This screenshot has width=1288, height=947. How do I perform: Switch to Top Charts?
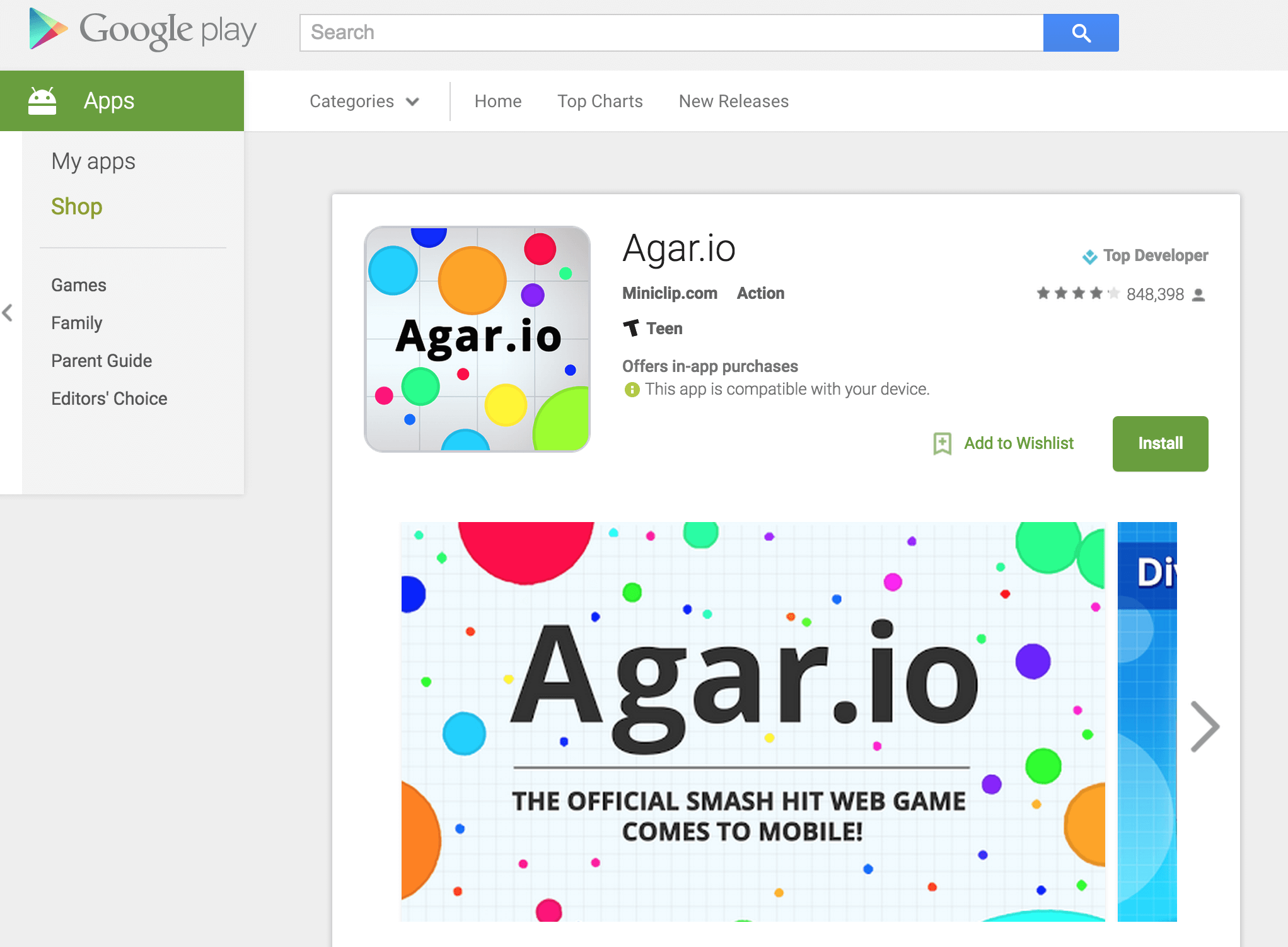pyautogui.click(x=600, y=101)
